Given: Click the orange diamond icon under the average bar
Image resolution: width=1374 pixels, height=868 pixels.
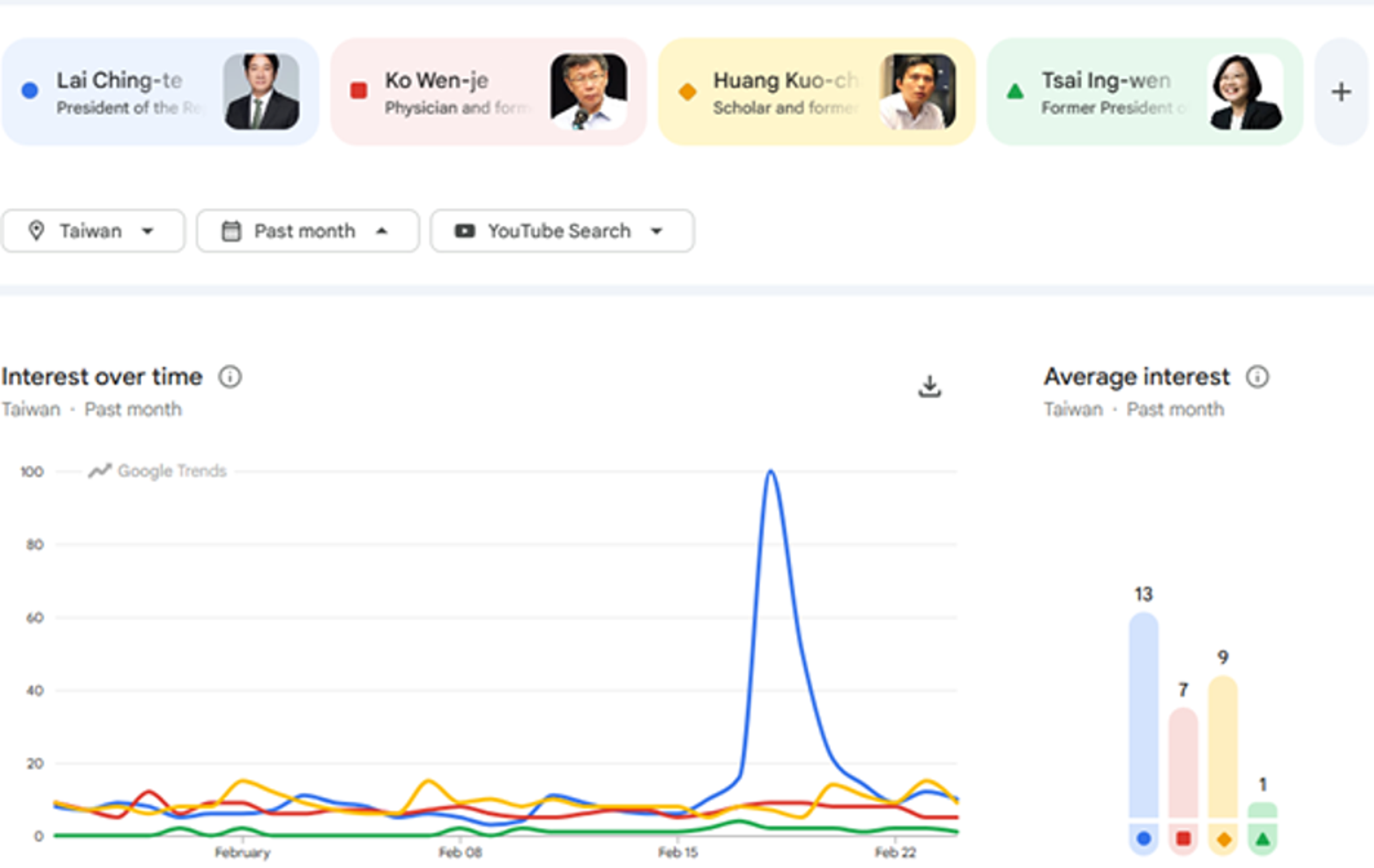Looking at the screenshot, I should (x=1224, y=839).
